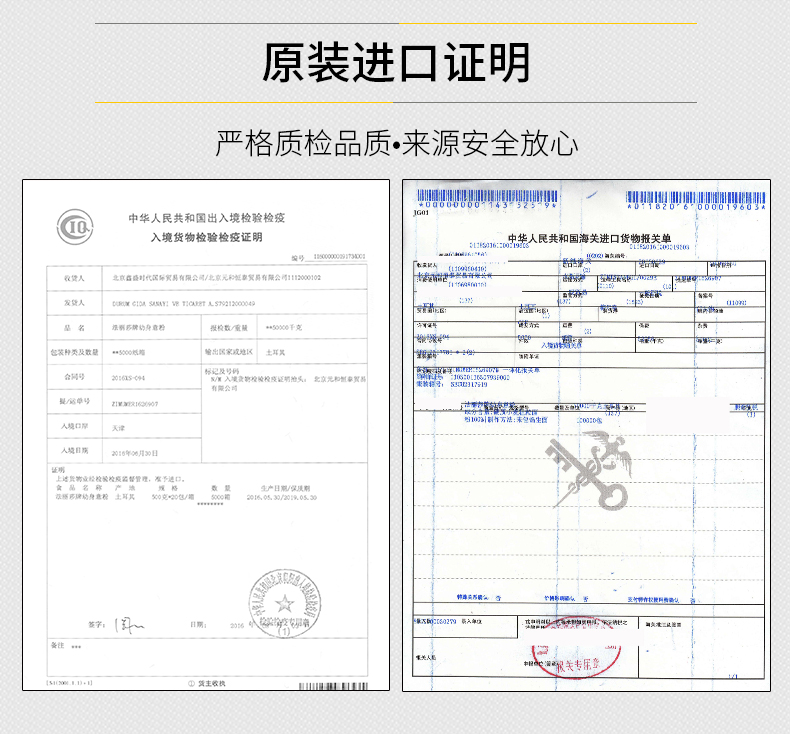
Task: Click the entry date 2016年06月30日
Action: pos(135,453)
